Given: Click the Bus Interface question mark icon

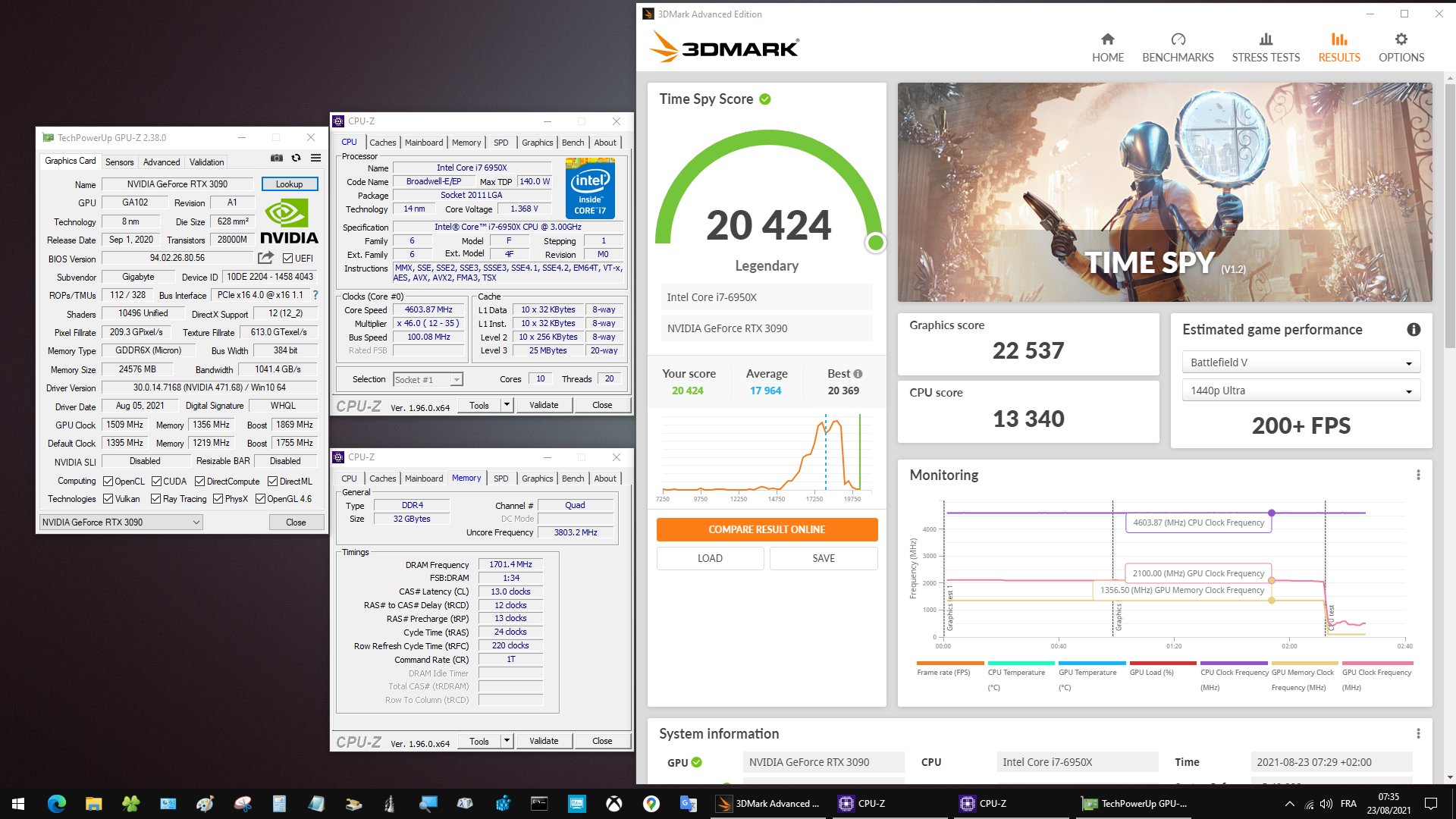Looking at the screenshot, I should tap(315, 295).
